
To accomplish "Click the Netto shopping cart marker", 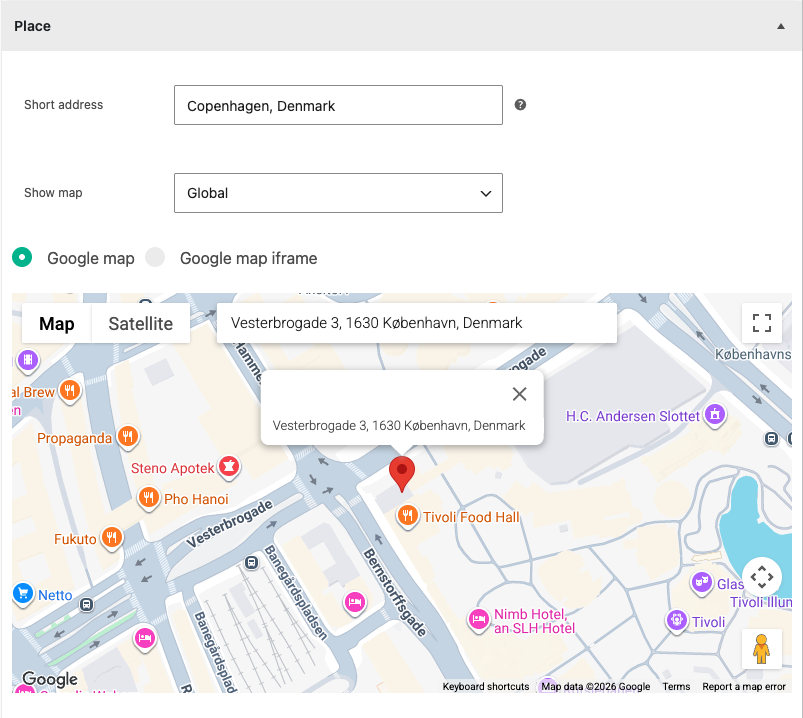I will coord(23,594).
